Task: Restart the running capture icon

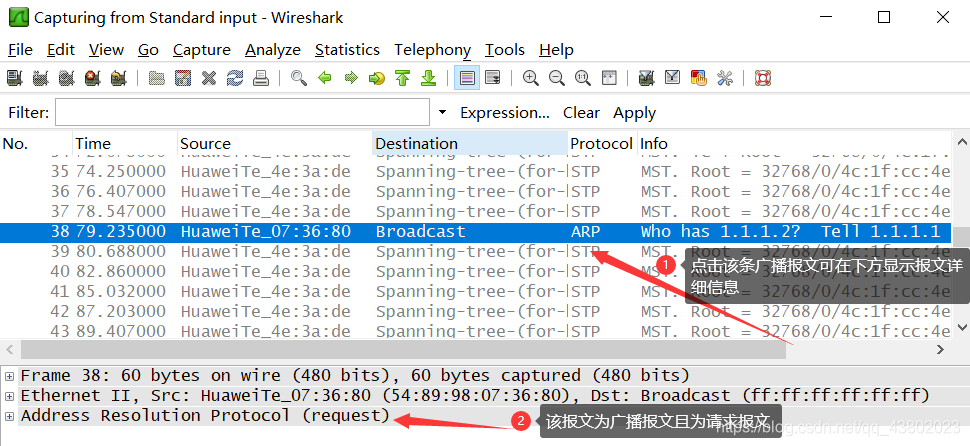Action: tap(119, 78)
